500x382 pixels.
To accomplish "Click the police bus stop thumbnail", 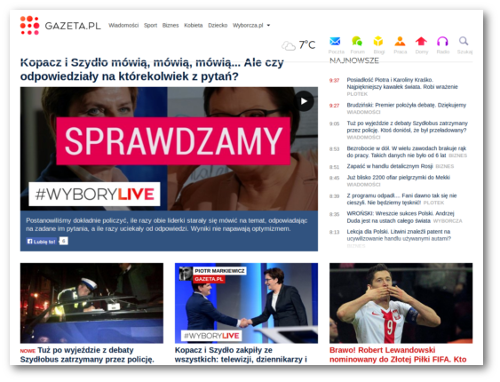I will pyautogui.click(x=92, y=303).
